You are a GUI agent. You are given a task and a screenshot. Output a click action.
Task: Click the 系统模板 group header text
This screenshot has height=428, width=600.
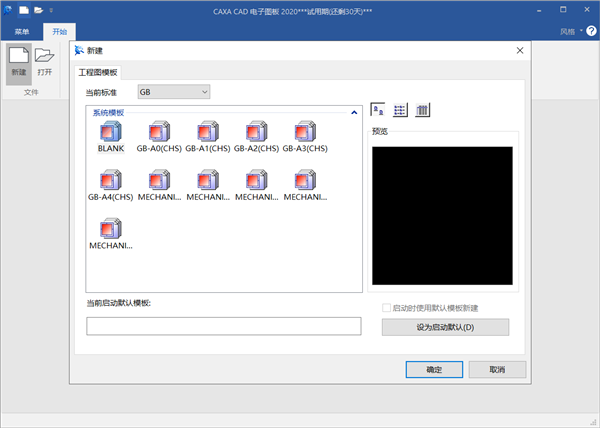tap(108, 112)
